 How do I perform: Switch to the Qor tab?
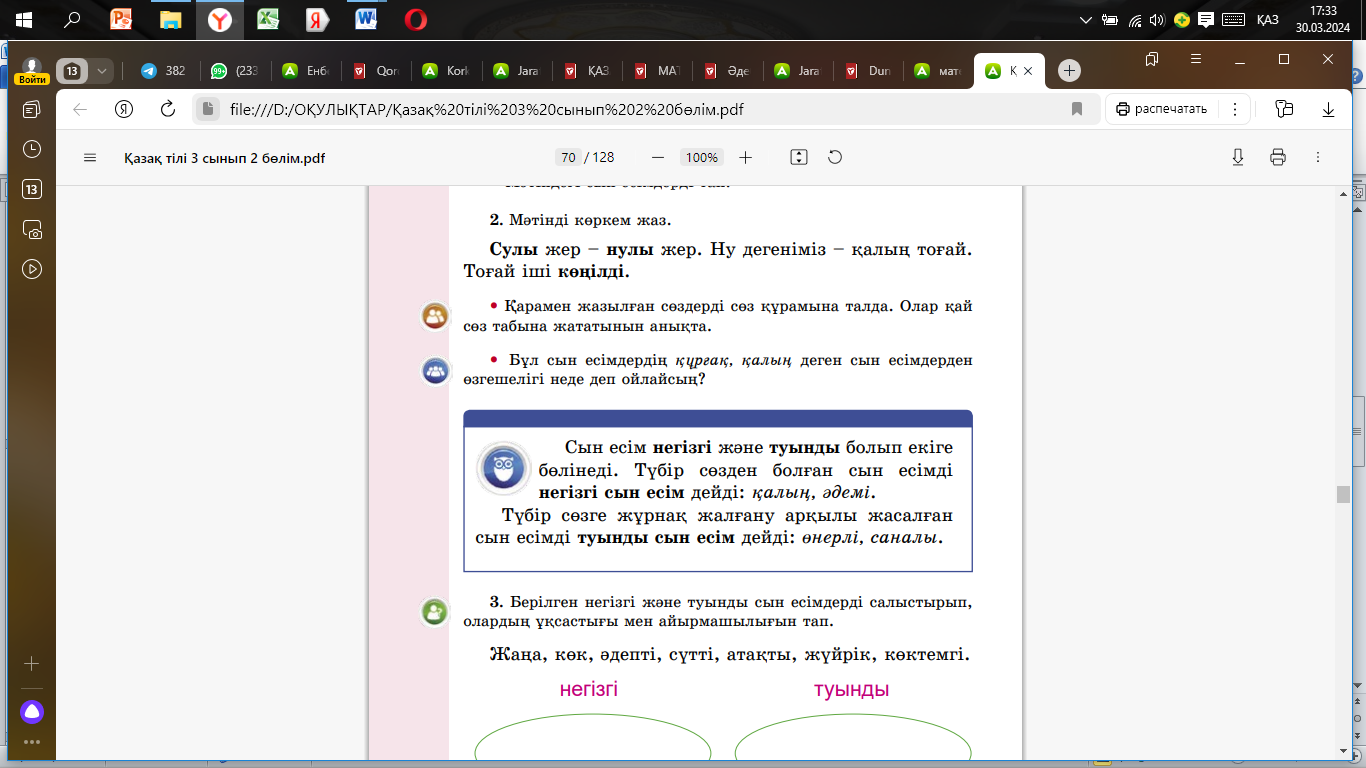pos(375,71)
